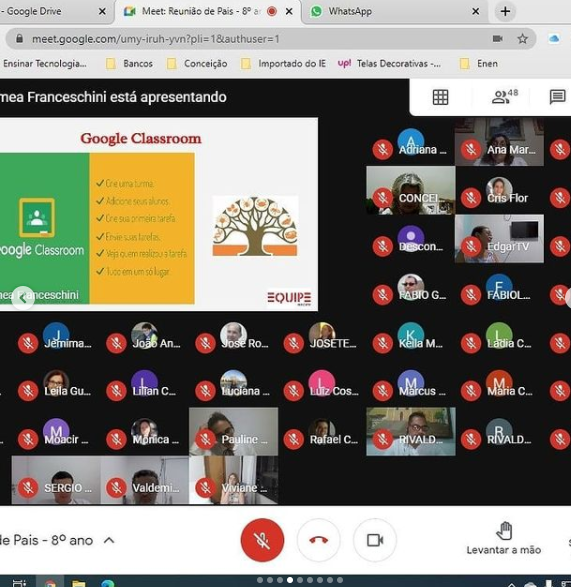The height and width of the screenshot is (587, 571).
Task: Open the Bancos bookmarks folder
Action: 130,64
